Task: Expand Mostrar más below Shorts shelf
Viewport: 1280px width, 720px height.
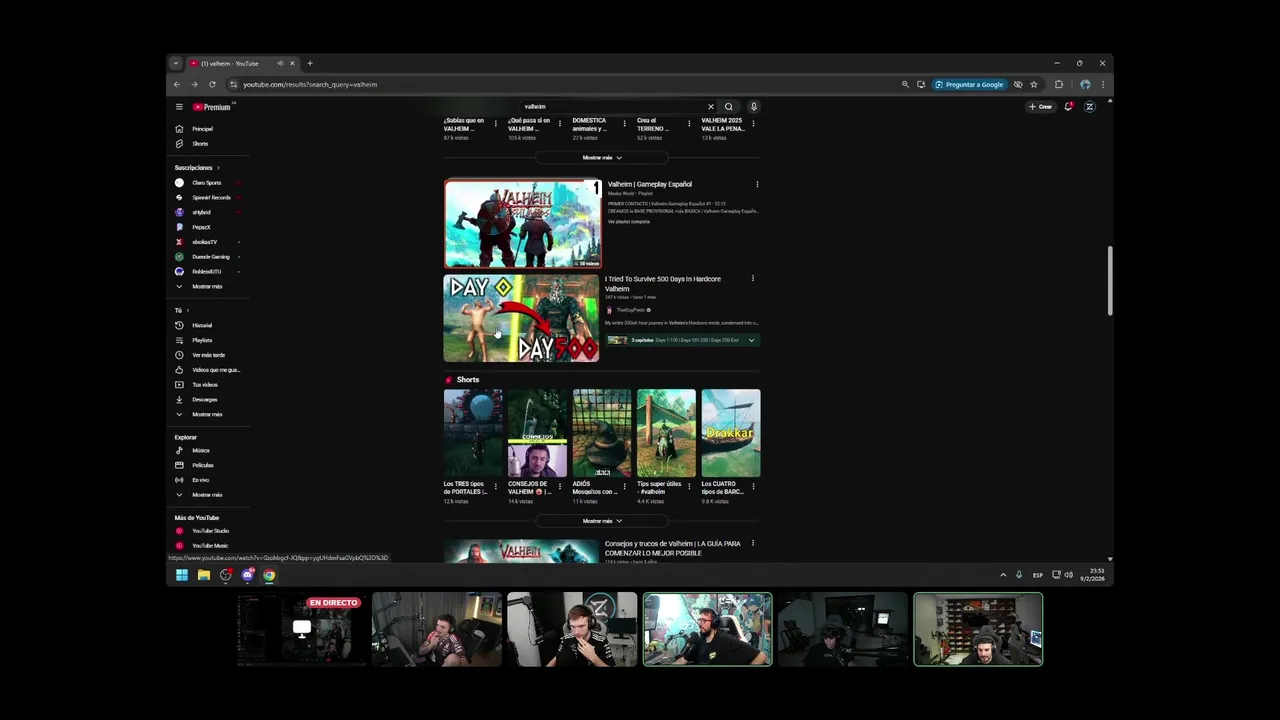Action: pos(602,521)
